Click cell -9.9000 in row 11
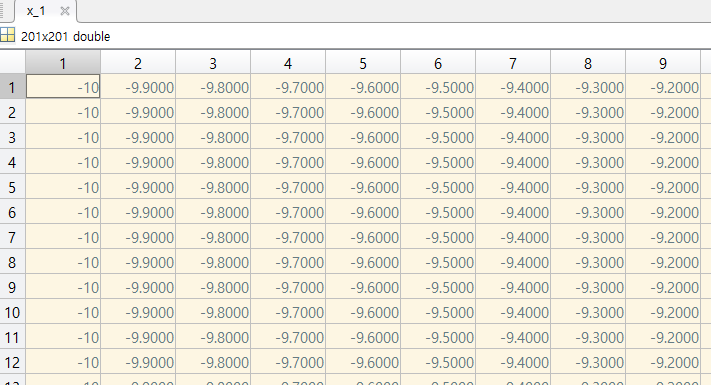 click(x=138, y=336)
